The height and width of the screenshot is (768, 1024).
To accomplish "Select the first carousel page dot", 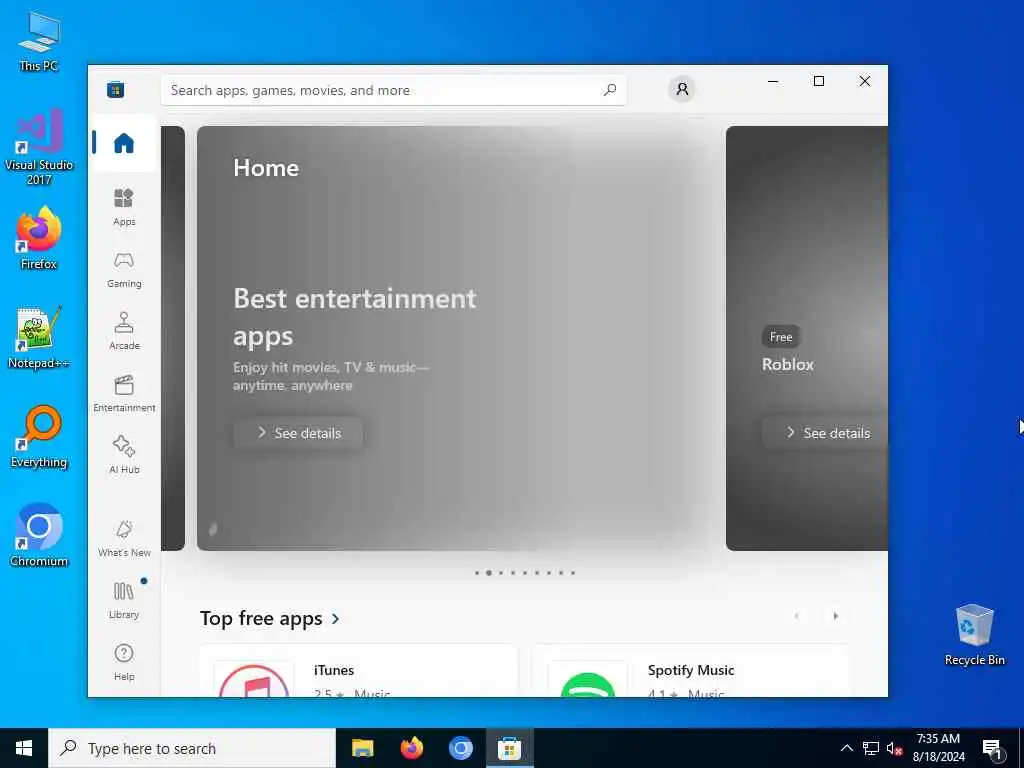I will (x=477, y=573).
